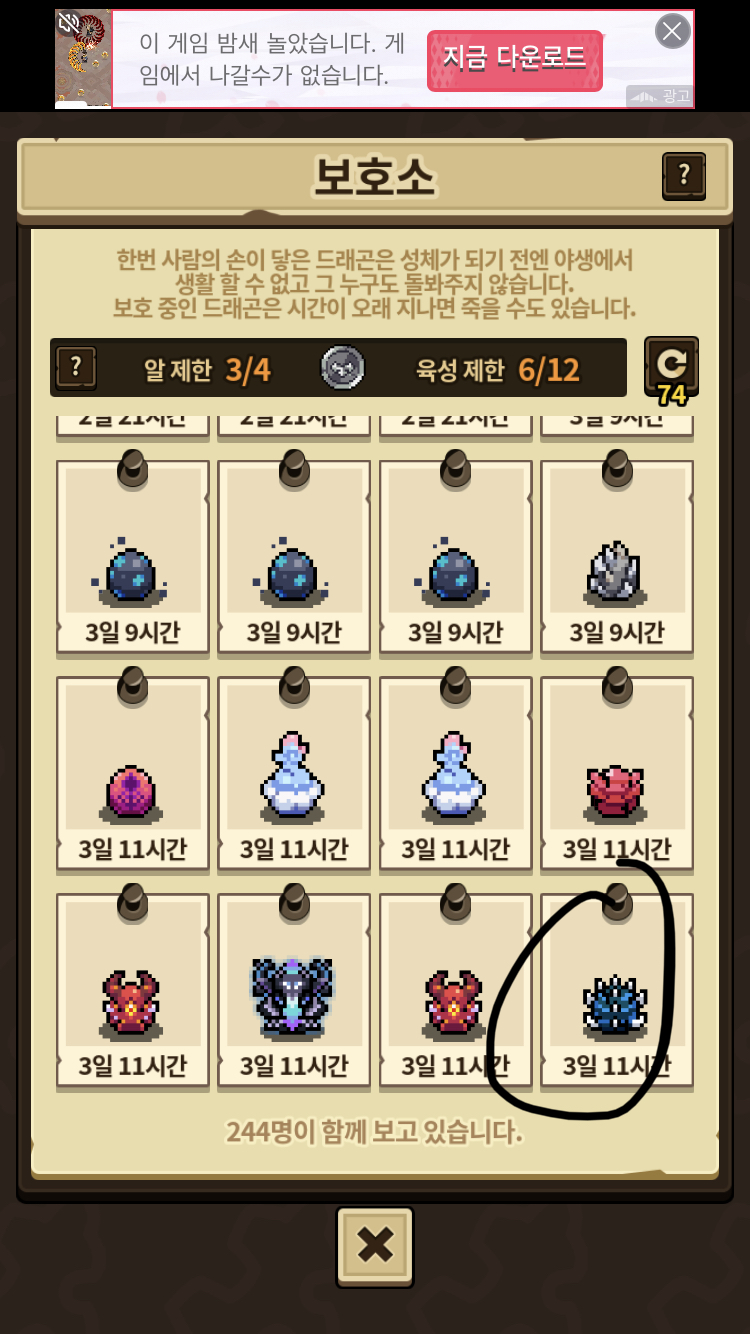This screenshot has height=1334, width=750.
Task: Pick the pink egg card with 3일 11시간
Action: (x=133, y=773)
